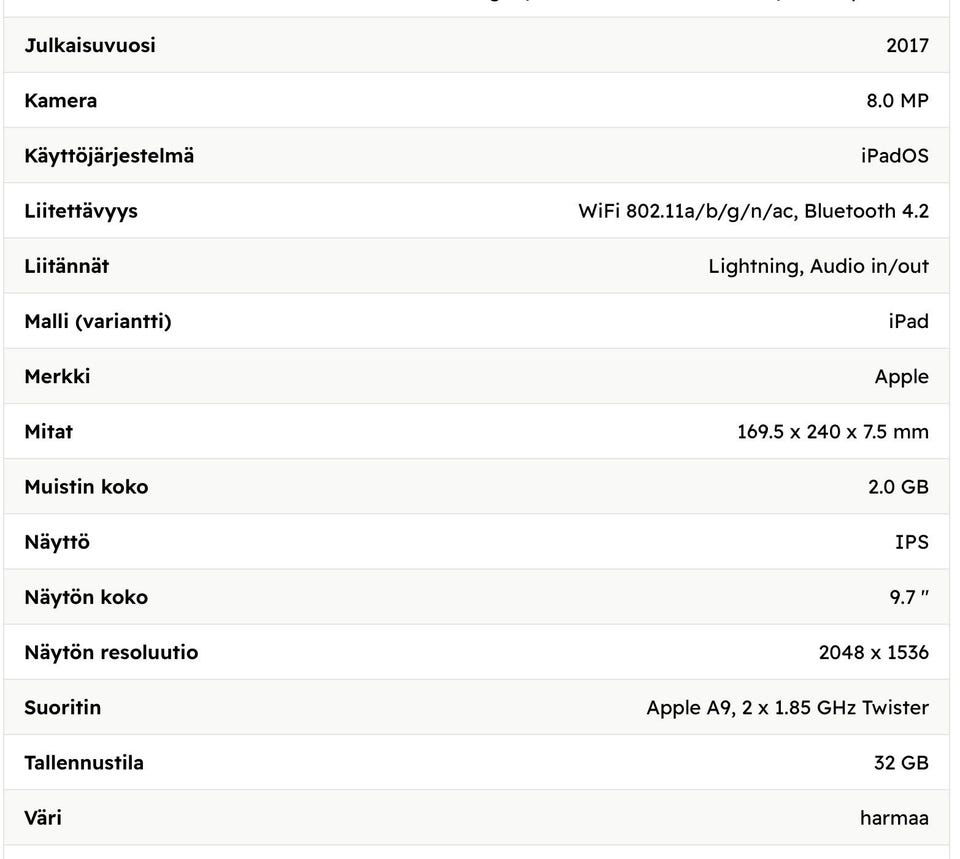Select the Apple A9 processor value
Image resolution: width=960 pixels, height=859 pixels.
tap(788, 708)
